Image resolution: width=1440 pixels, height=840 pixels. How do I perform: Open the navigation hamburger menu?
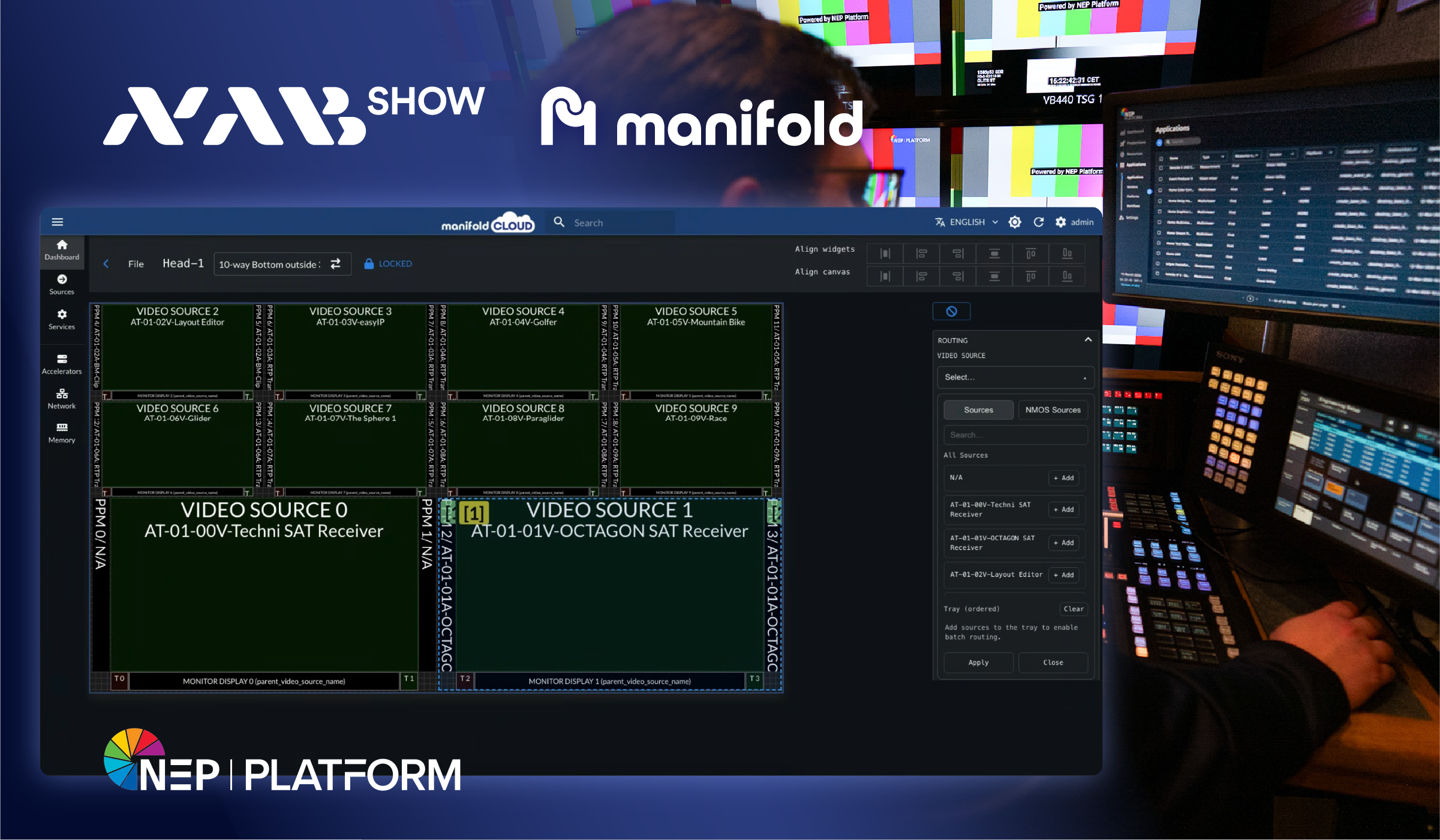tap(58, 221)
